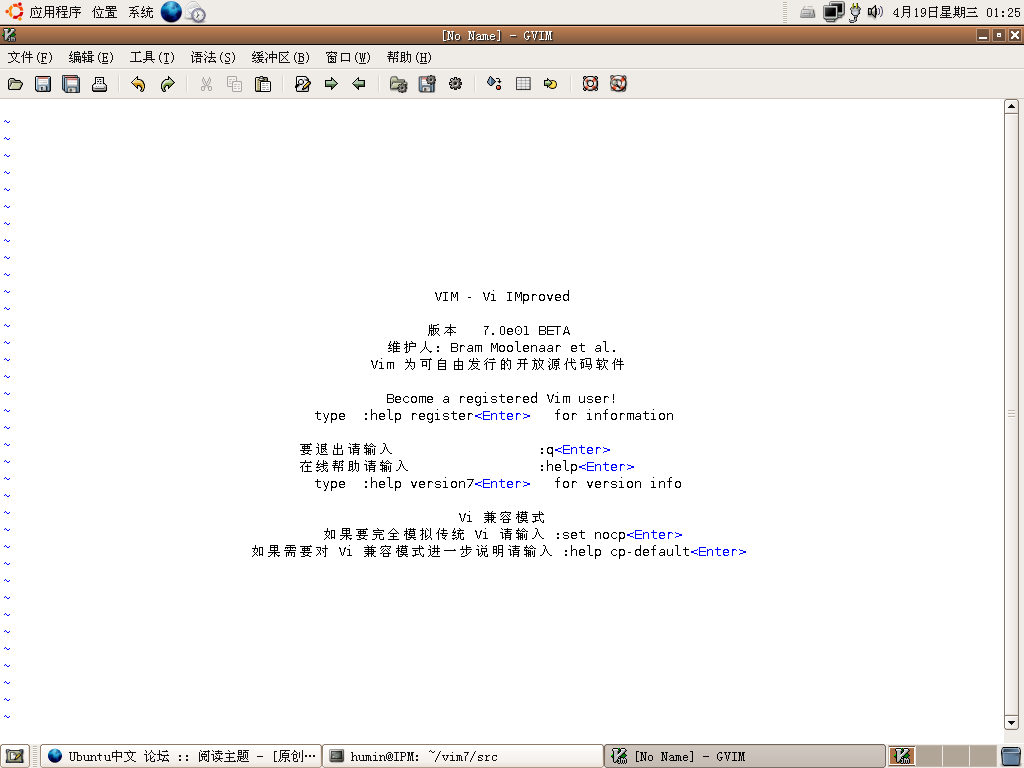Click ':help cp-default<Enter>' text
The height and width of the screenshot is (768, 1024).
click(654, 551)
